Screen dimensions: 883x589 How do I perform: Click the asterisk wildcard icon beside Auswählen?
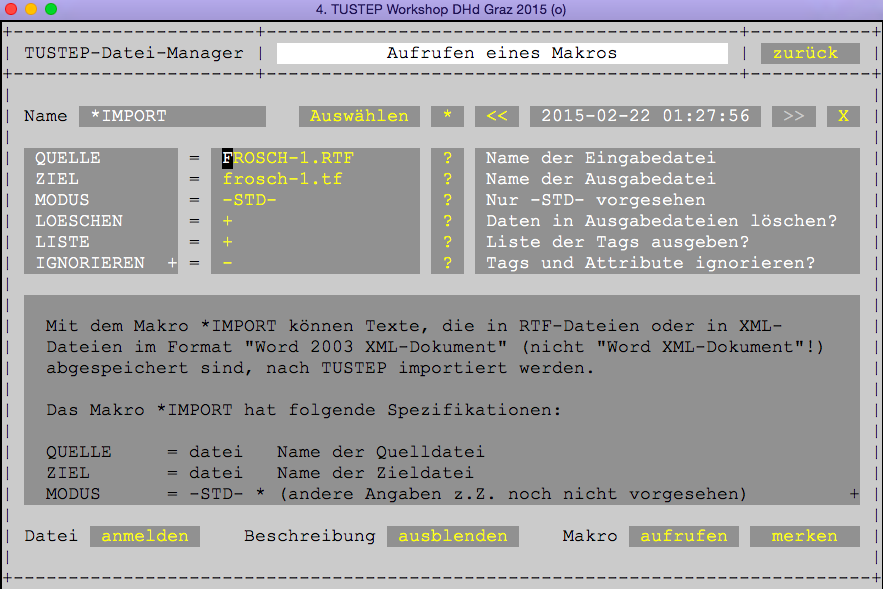(x=446, y=116)
